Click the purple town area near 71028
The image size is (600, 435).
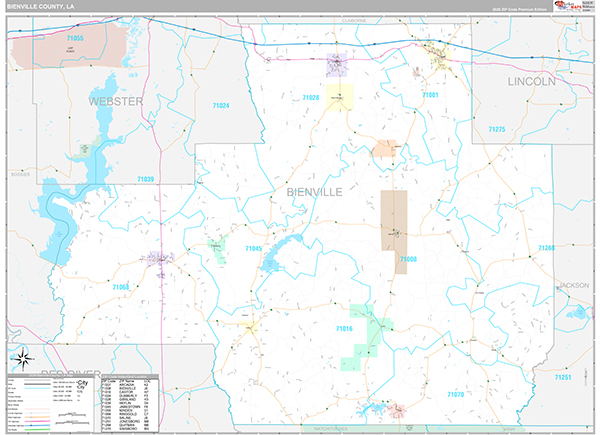click(337, 66)
